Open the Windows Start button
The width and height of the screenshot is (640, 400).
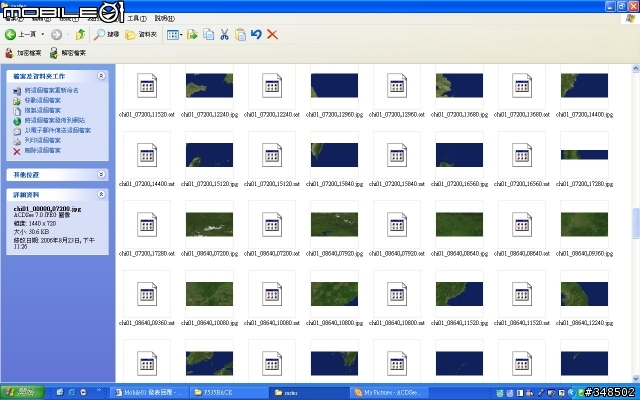click(22, 392)
